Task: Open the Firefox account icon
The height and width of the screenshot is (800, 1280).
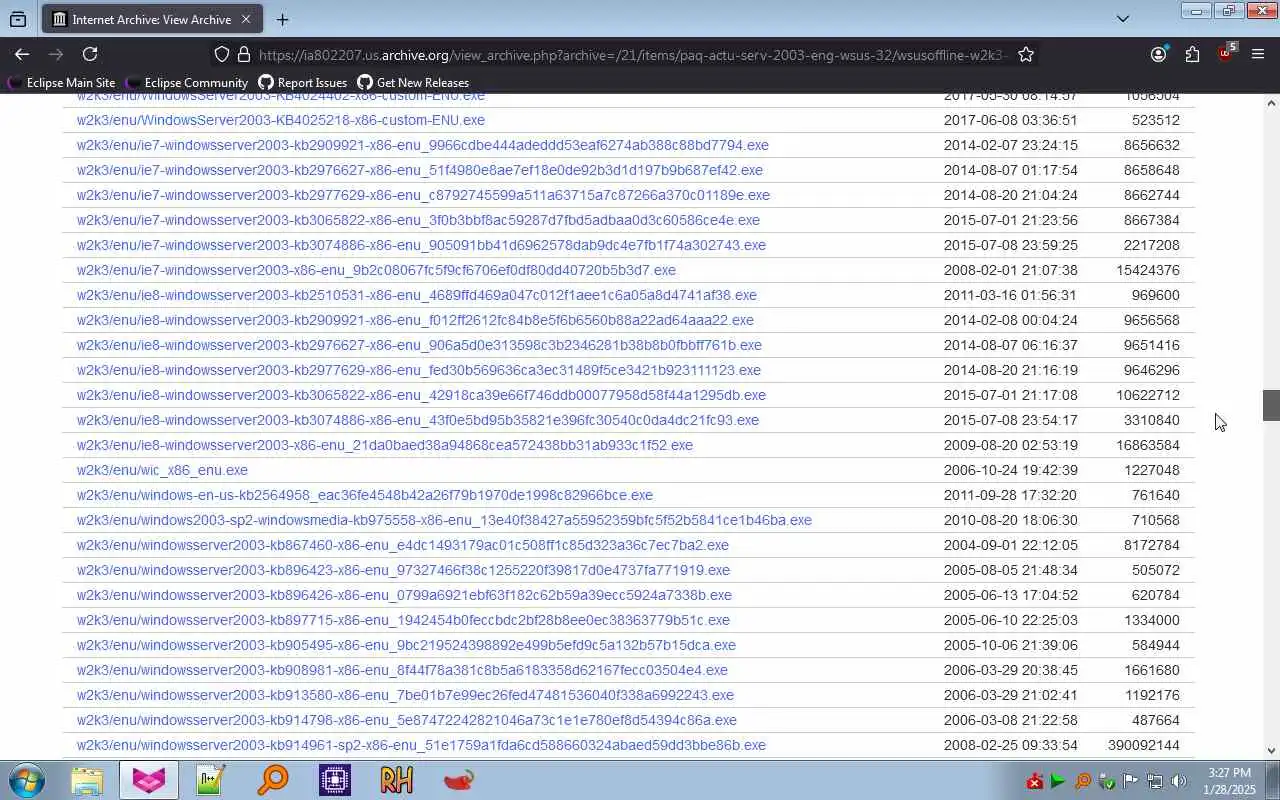Action: tap(1158, 54)
